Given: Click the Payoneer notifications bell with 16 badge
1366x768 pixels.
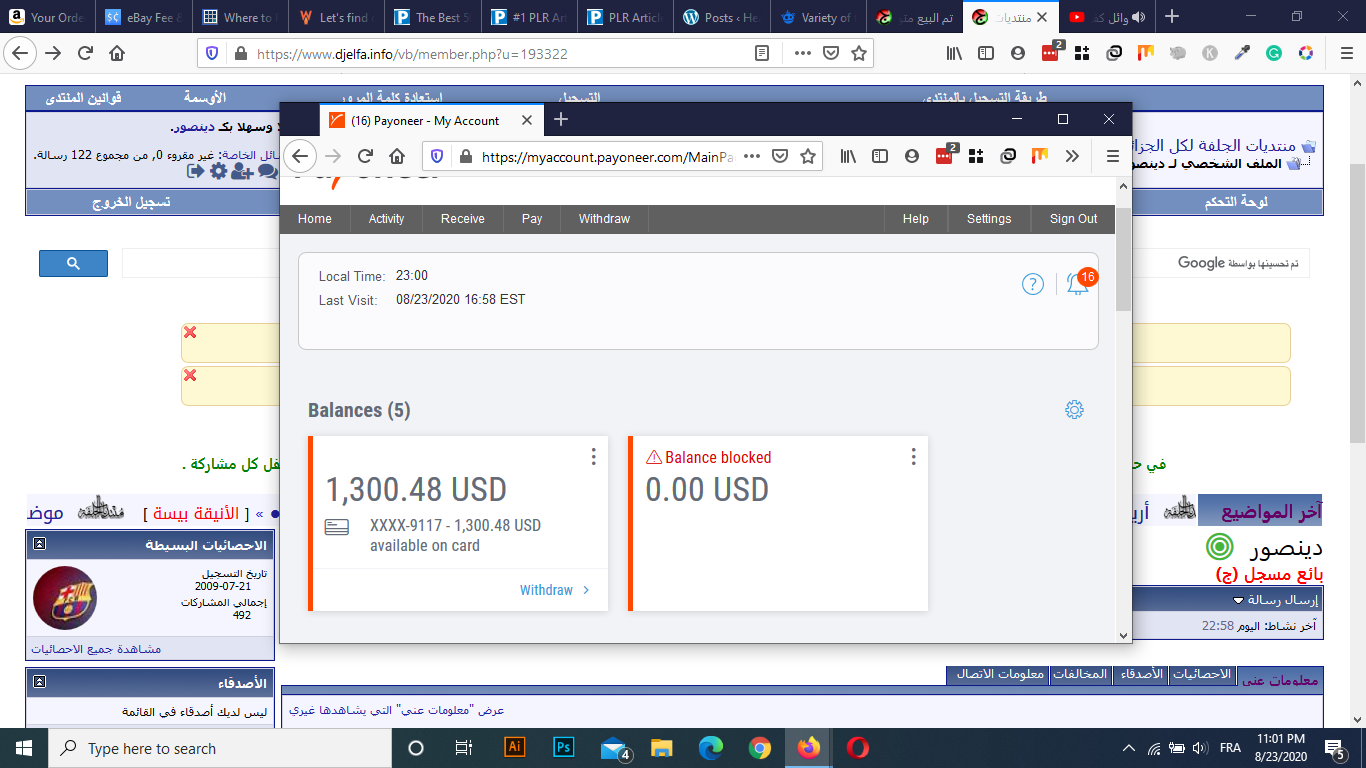Looking at the screenshot, I should (1078, 284).
